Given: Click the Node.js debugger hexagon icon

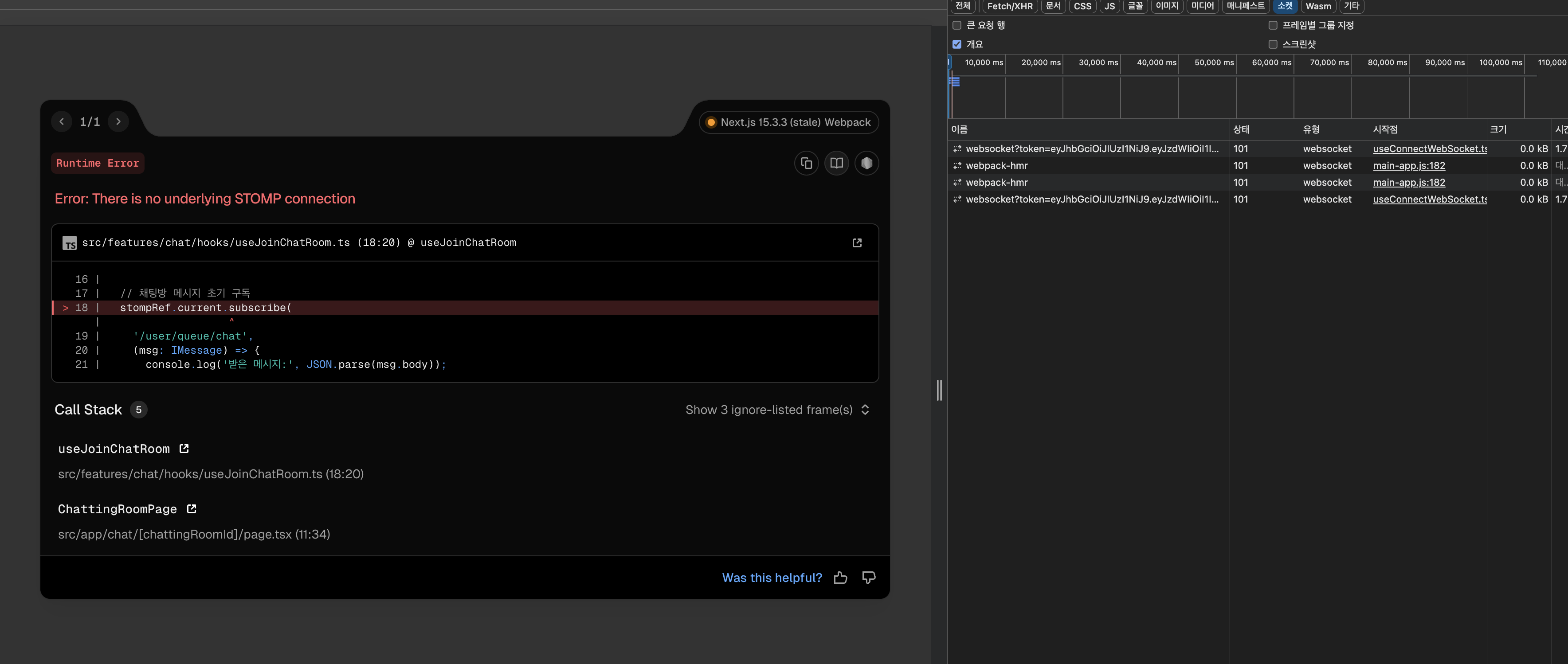Looking at the screenshot, I should click(x=867, y=163).
